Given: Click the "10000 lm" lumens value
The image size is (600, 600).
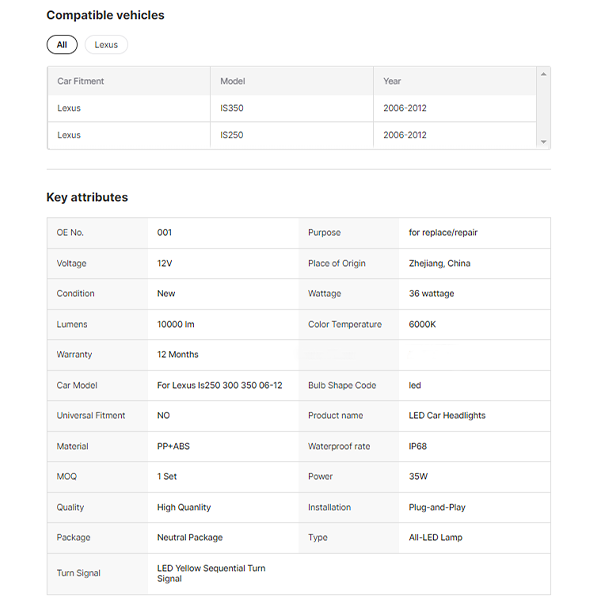Looking at the screenshot, I should coord(176,324).
